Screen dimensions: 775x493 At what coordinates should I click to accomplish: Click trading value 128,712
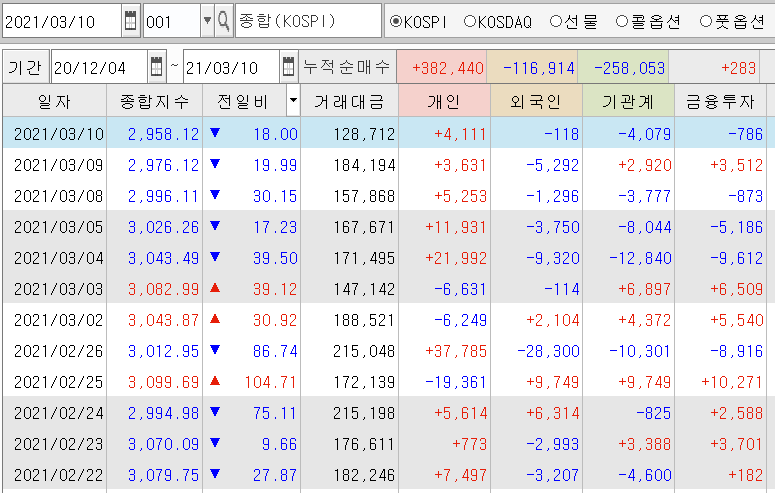coord(364,134)
